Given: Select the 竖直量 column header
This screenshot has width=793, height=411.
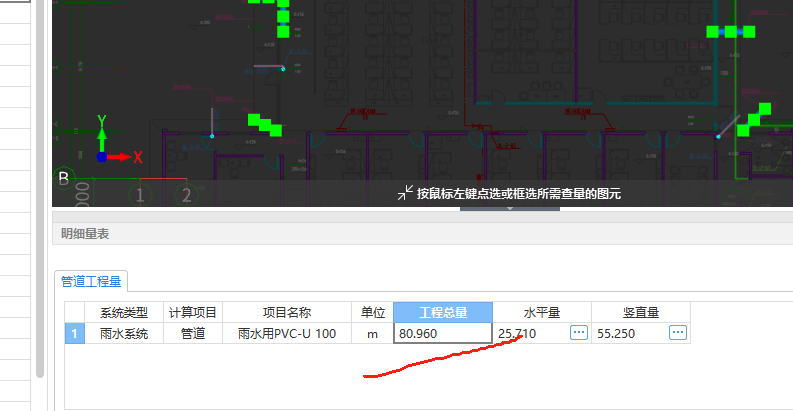Looking at the screenshot, I should point(641,312).
